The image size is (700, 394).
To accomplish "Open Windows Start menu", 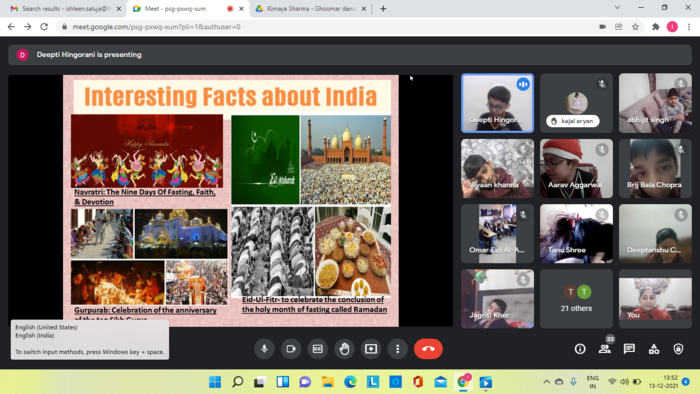I will (215, 382).
